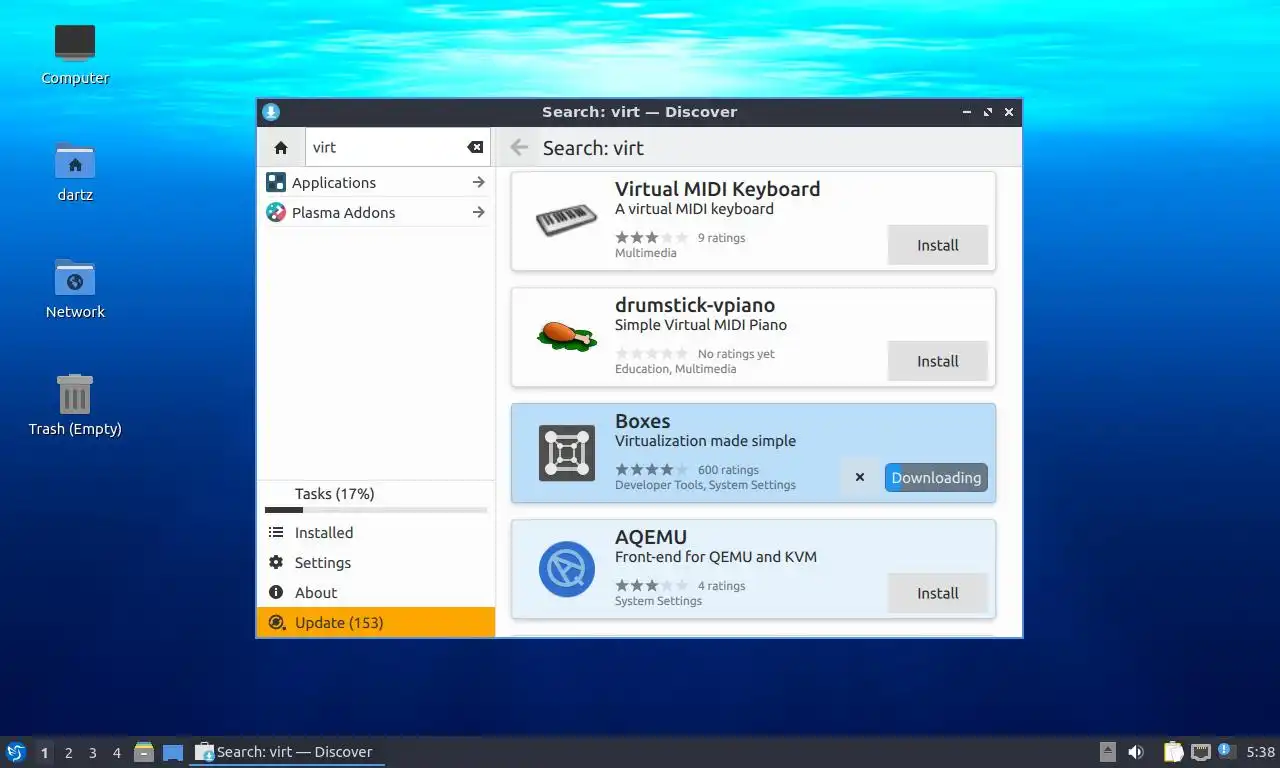This screenshot has width=1280, height=768.
Task: Click Front-end for QEMU and KVM description
Action: (716, 557)
